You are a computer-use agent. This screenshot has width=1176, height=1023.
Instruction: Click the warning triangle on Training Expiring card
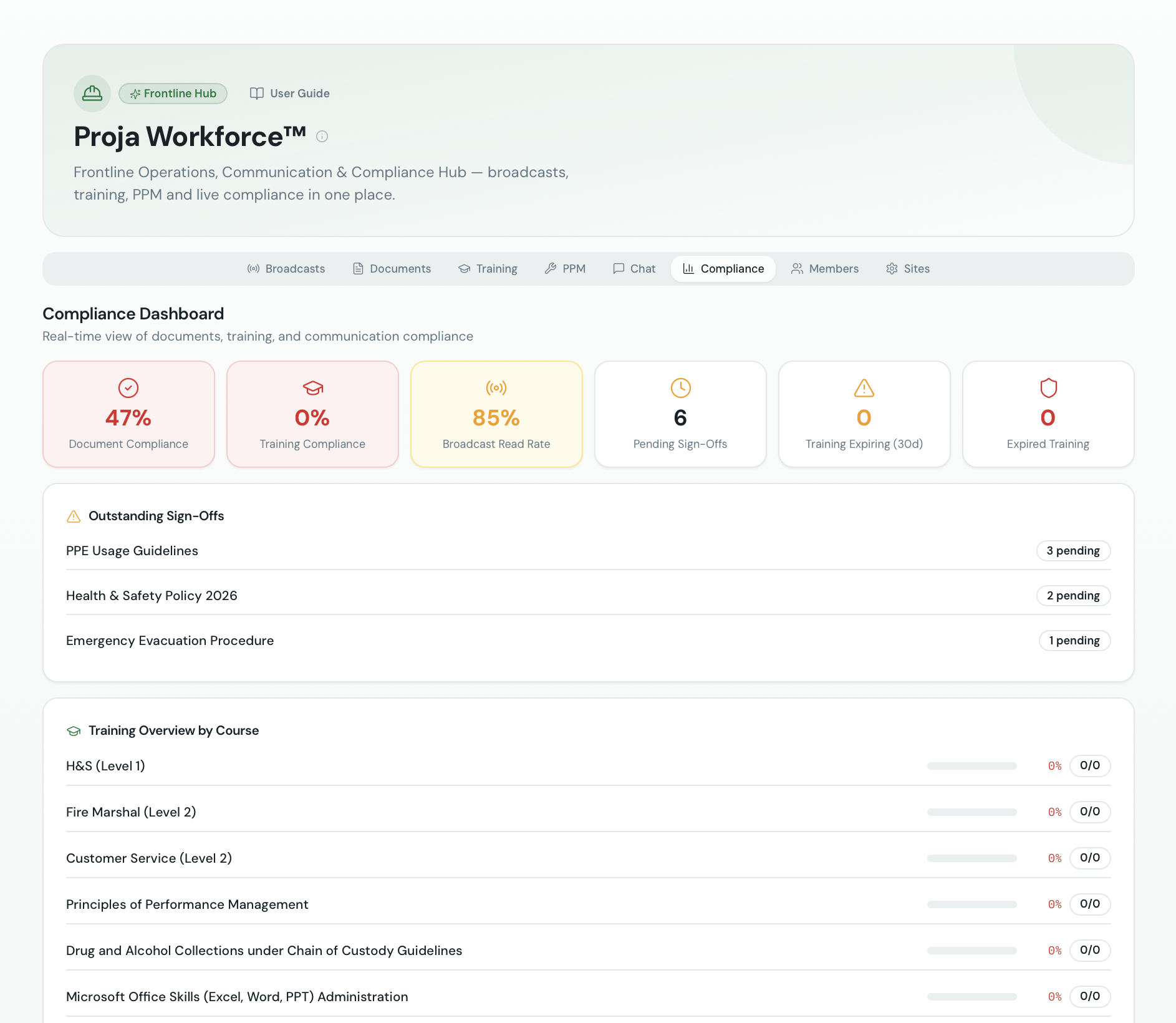(x=864, y=388)
